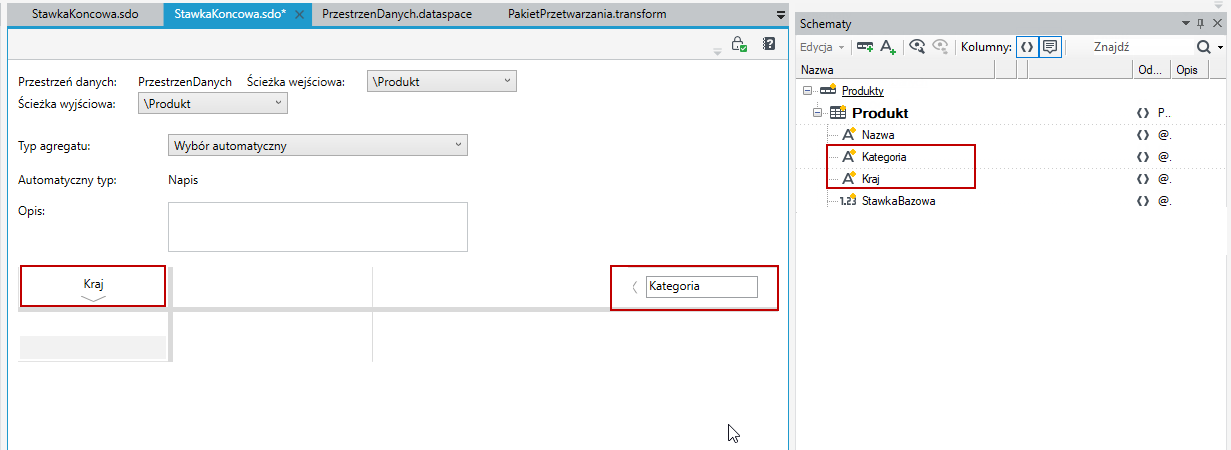Select the StawkaBazowa attribute in tree
Image resolution: width=1231 pixels, height=450 pixels.
click(x=899, y=201)
